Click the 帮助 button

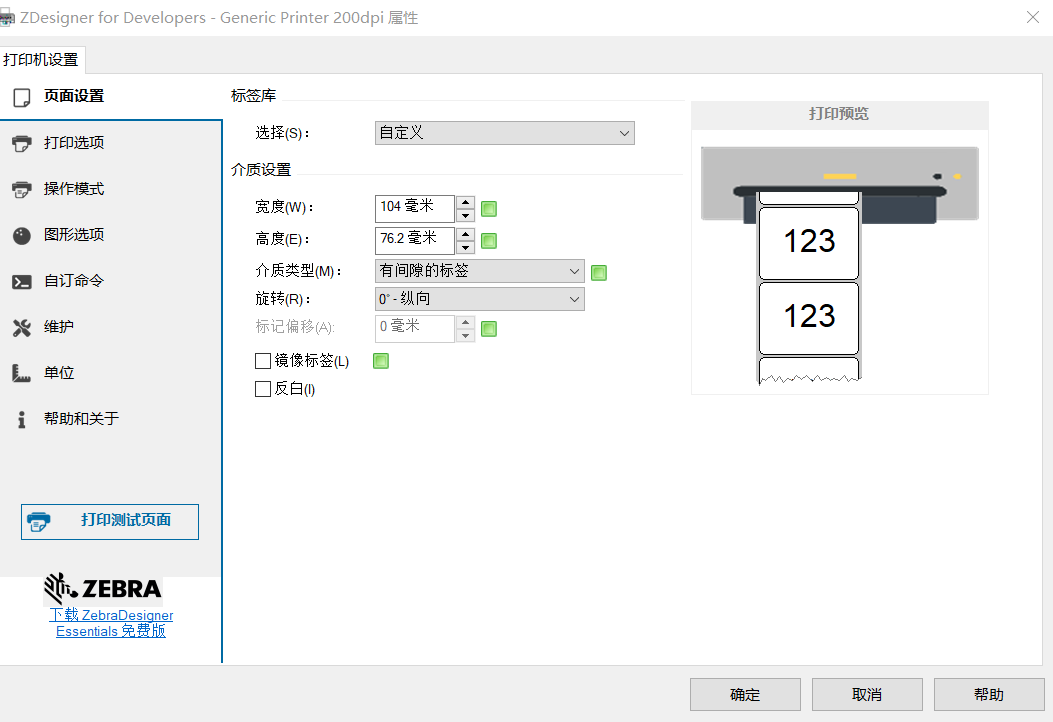click(989, 694)
